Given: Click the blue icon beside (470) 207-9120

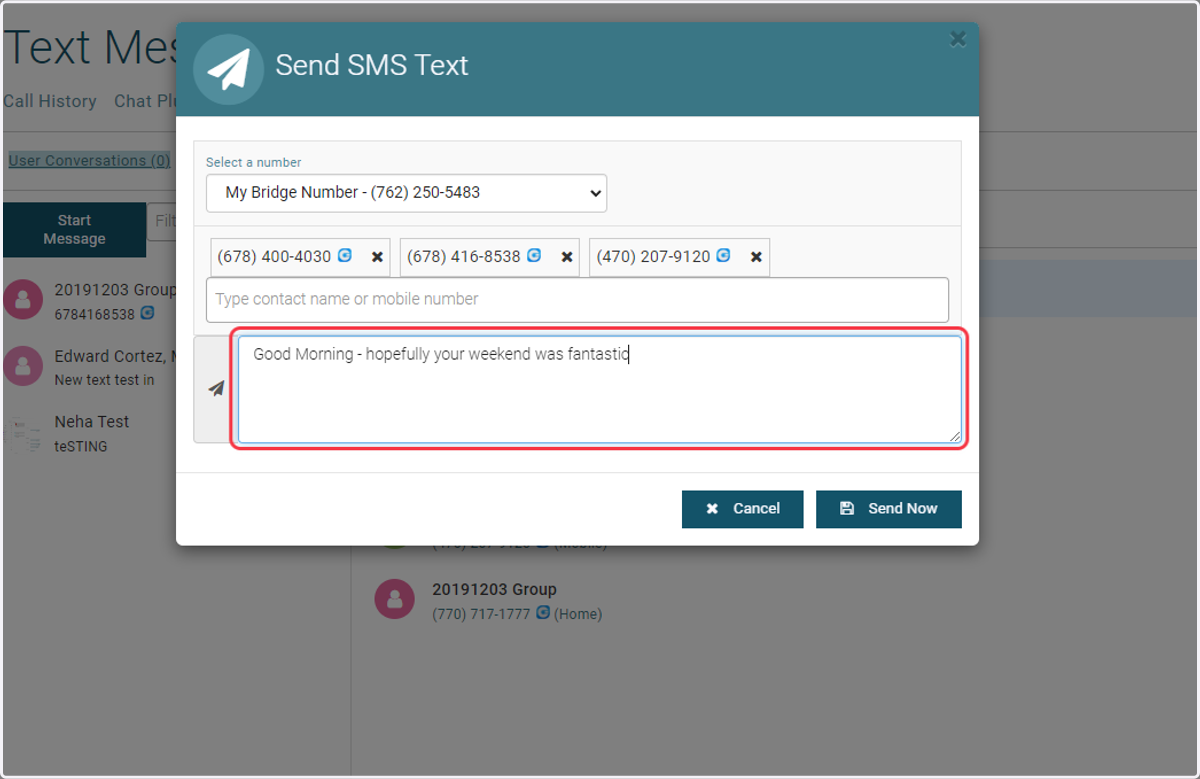Looking at the screenshot, I should coord(723,256).
